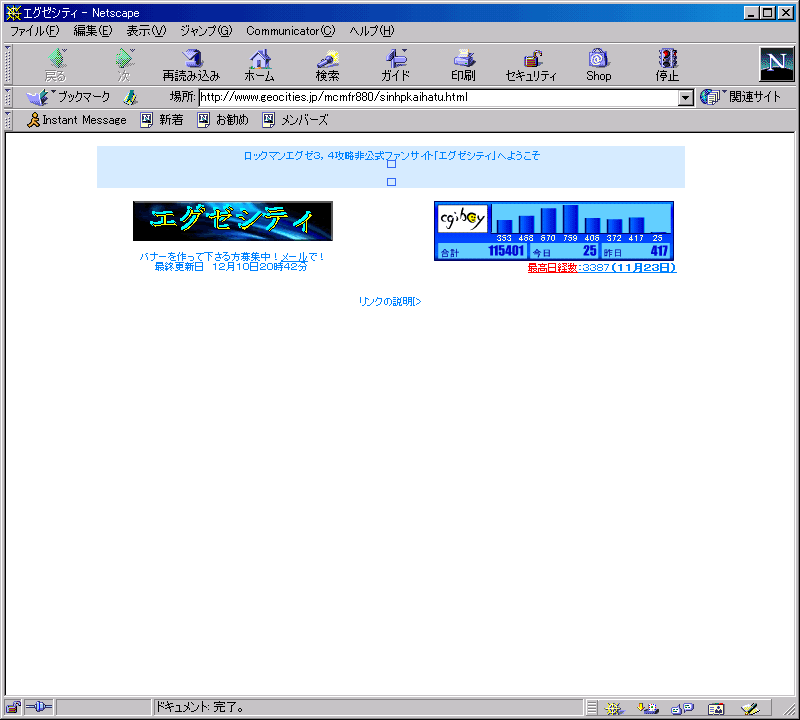Stop loading with 停止 button
This screenshot has width=800, height=720.
pos(667,65)
